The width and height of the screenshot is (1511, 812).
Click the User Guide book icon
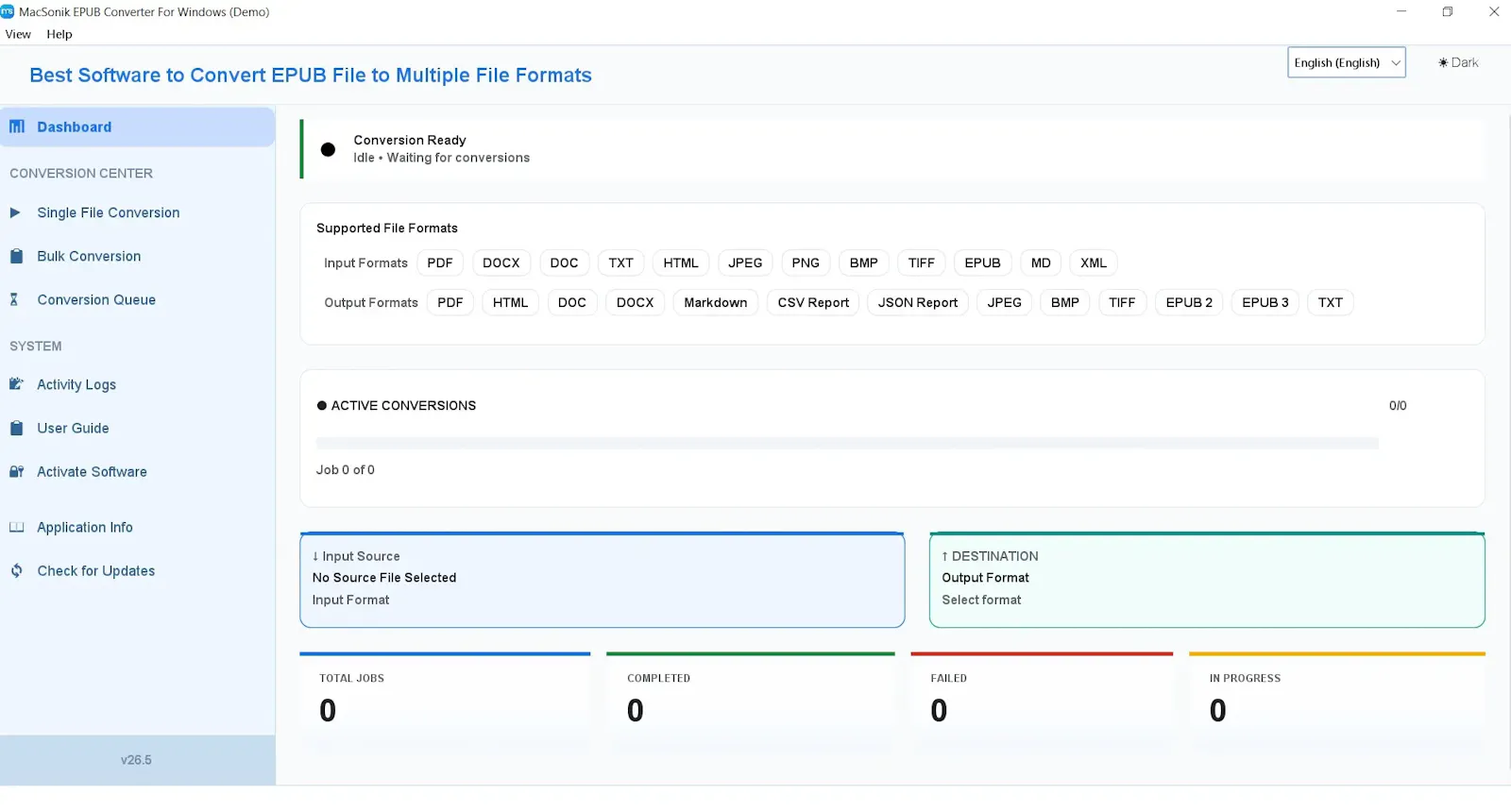[16, 428]
